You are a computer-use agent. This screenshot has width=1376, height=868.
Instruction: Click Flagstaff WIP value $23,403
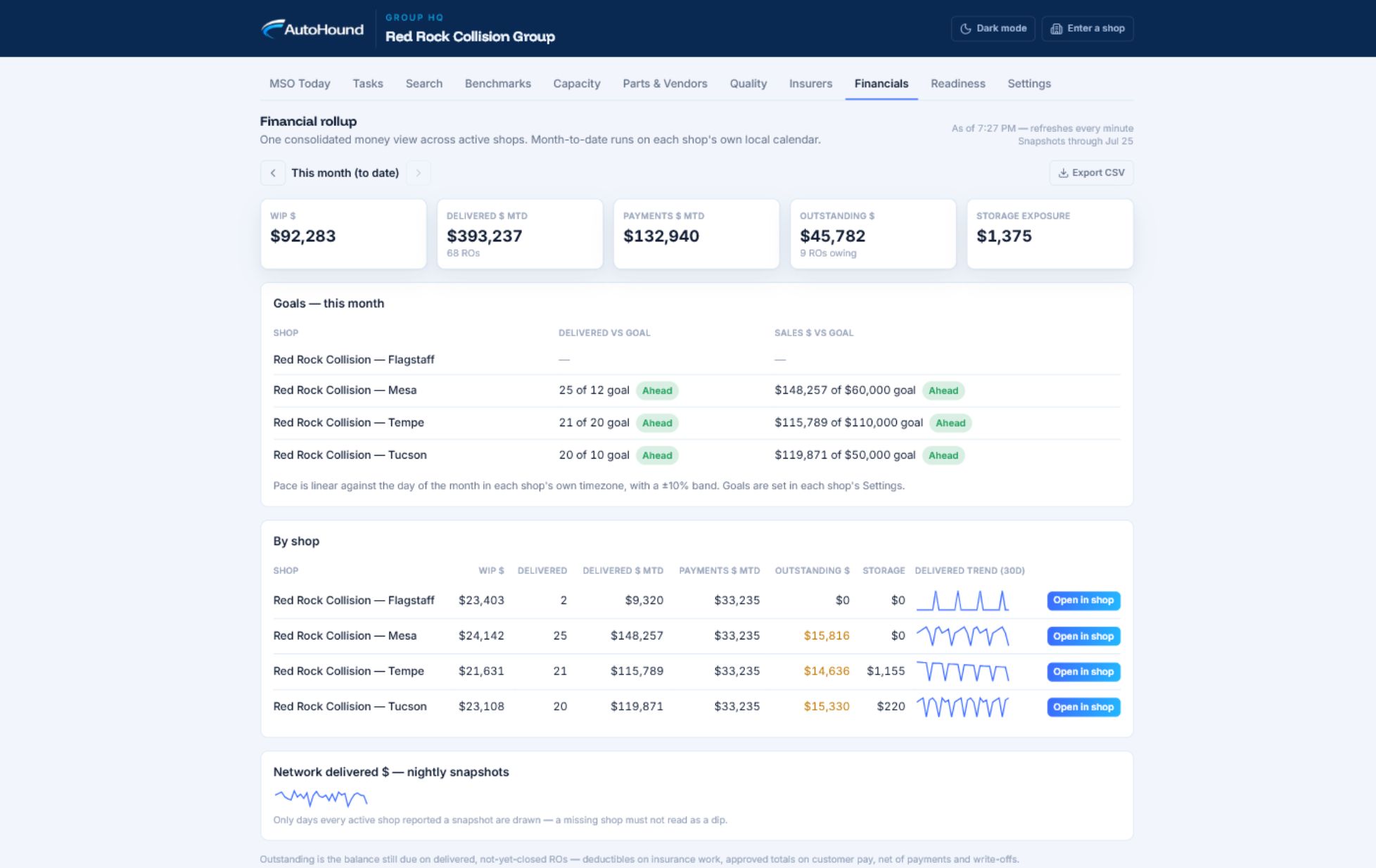tap(481, 601)
